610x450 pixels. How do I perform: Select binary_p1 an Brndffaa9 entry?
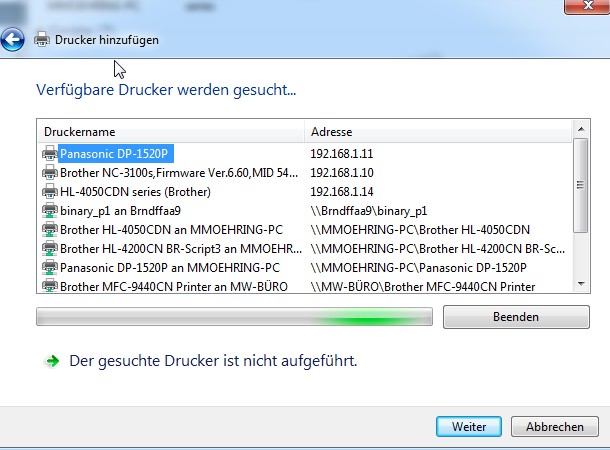coord(121,210)
